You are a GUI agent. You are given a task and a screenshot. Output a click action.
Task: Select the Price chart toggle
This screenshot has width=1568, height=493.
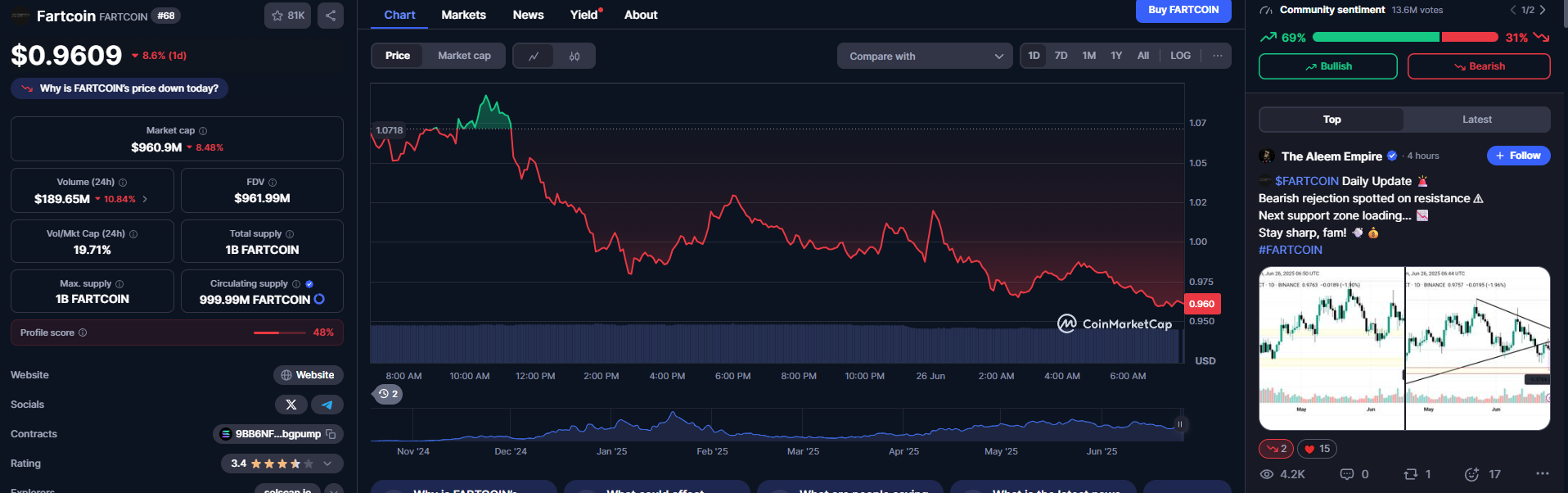point(398,56)
